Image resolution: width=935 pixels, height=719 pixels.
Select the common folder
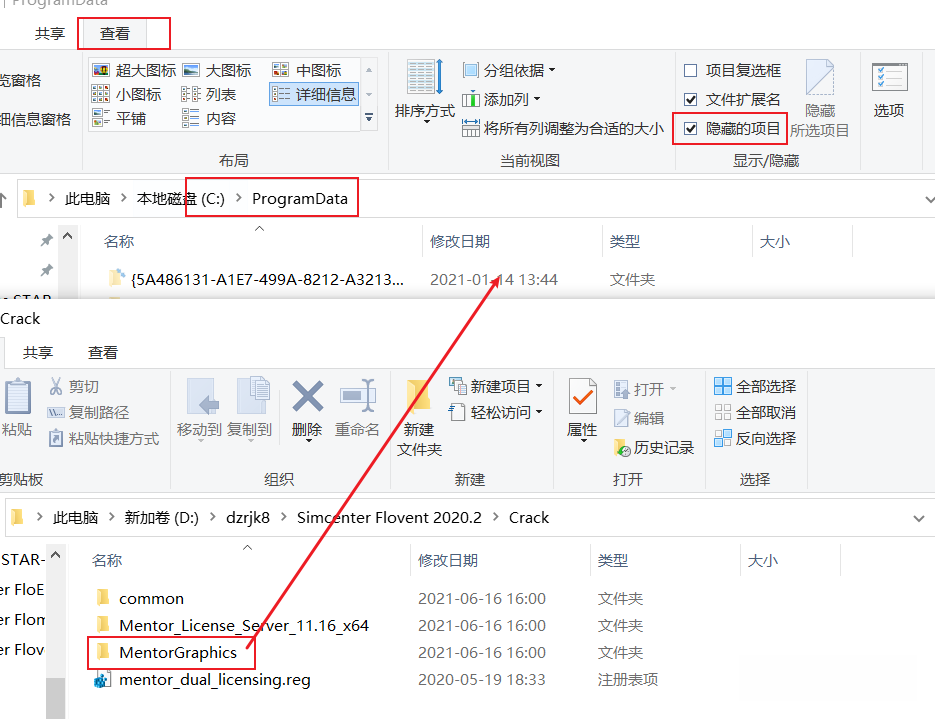(140, 598)
